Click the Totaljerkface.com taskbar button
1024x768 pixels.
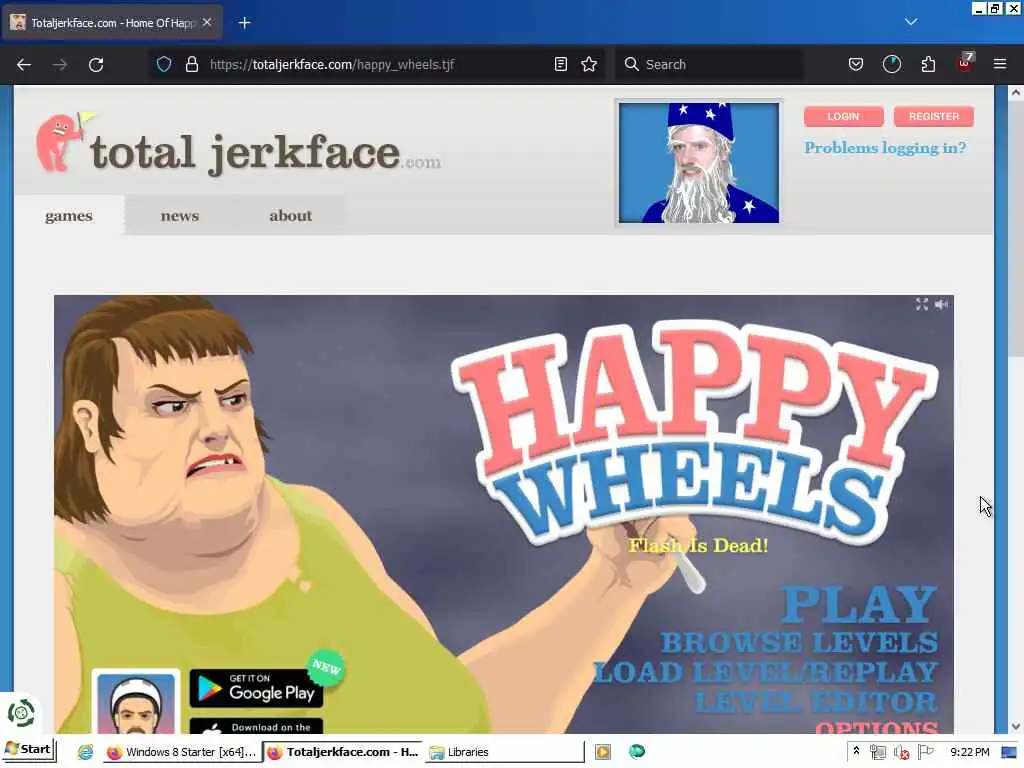(x=344, y=752)
